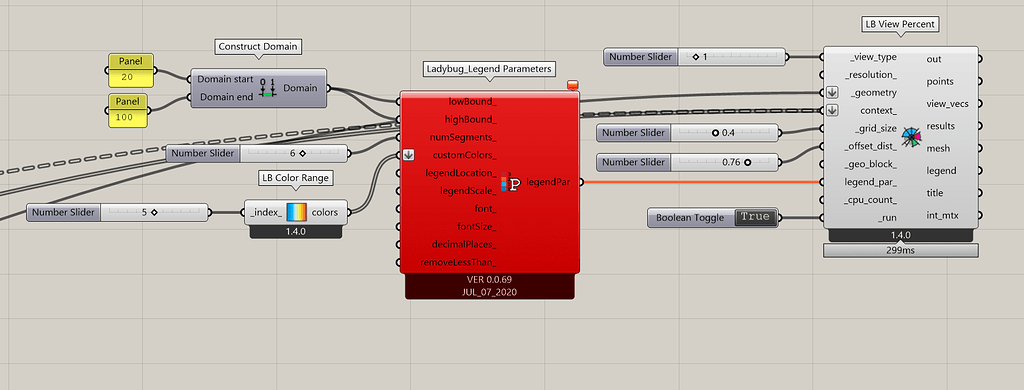1024x390 pixels.
Task: Click the VER 0.0.69 version footer
Action: coord(490,280)
